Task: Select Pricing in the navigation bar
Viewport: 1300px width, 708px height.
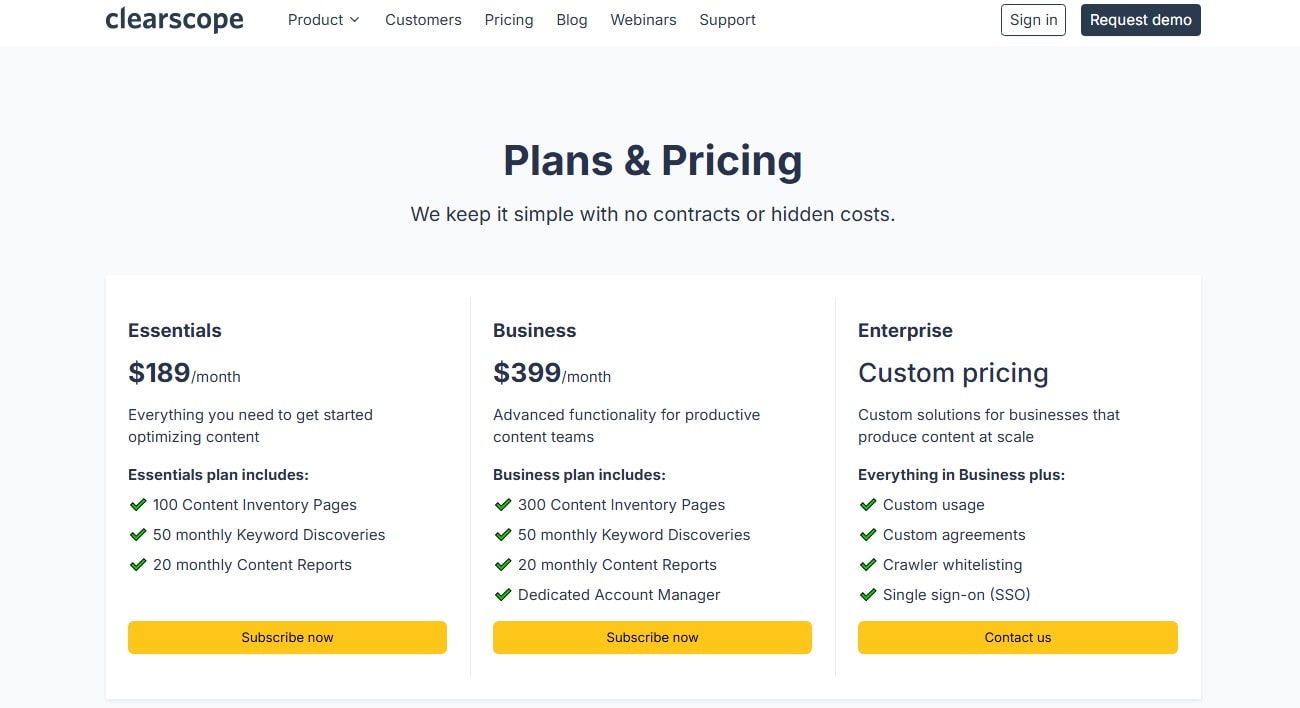Action: point(508,19)
